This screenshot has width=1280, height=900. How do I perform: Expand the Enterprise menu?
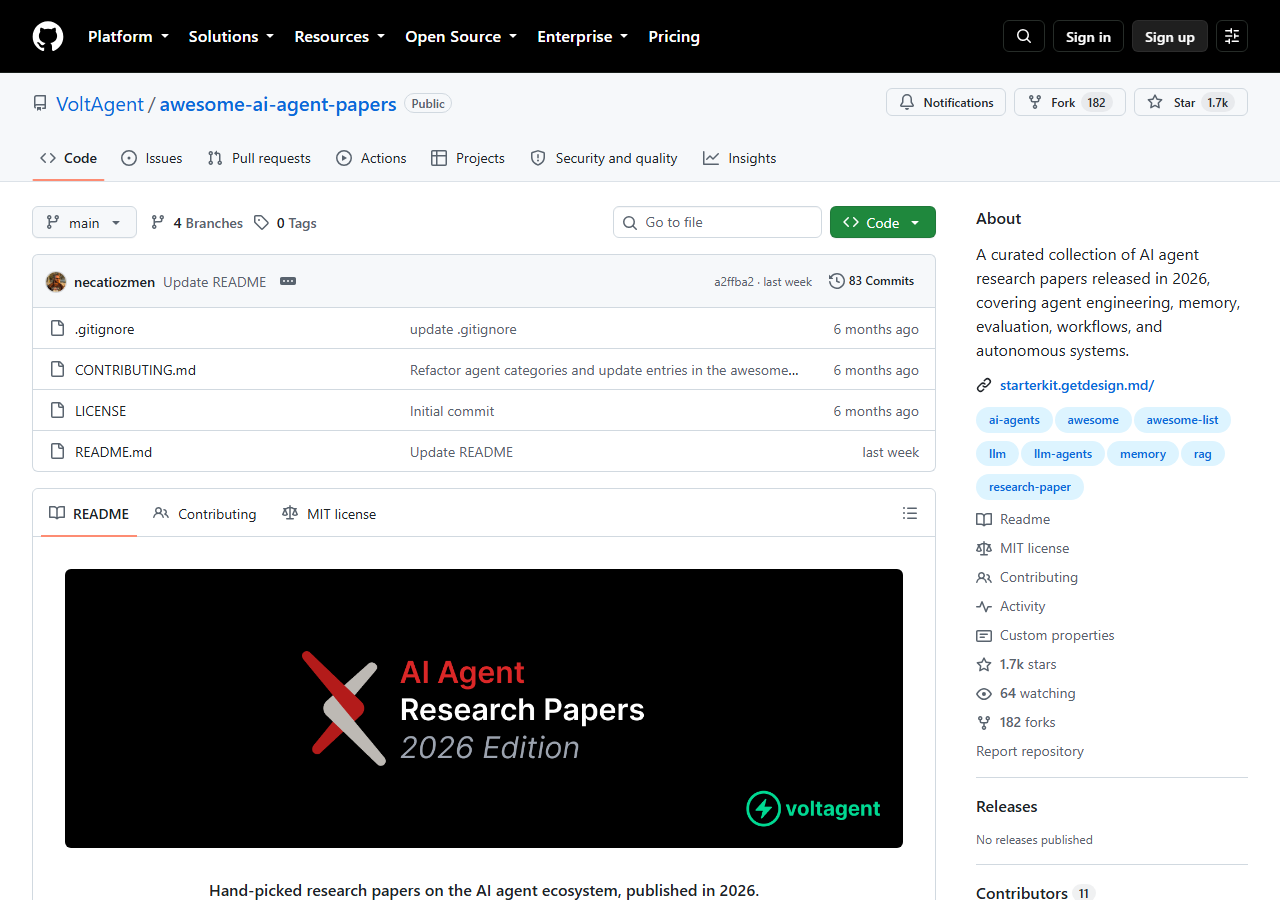(583, 37)
